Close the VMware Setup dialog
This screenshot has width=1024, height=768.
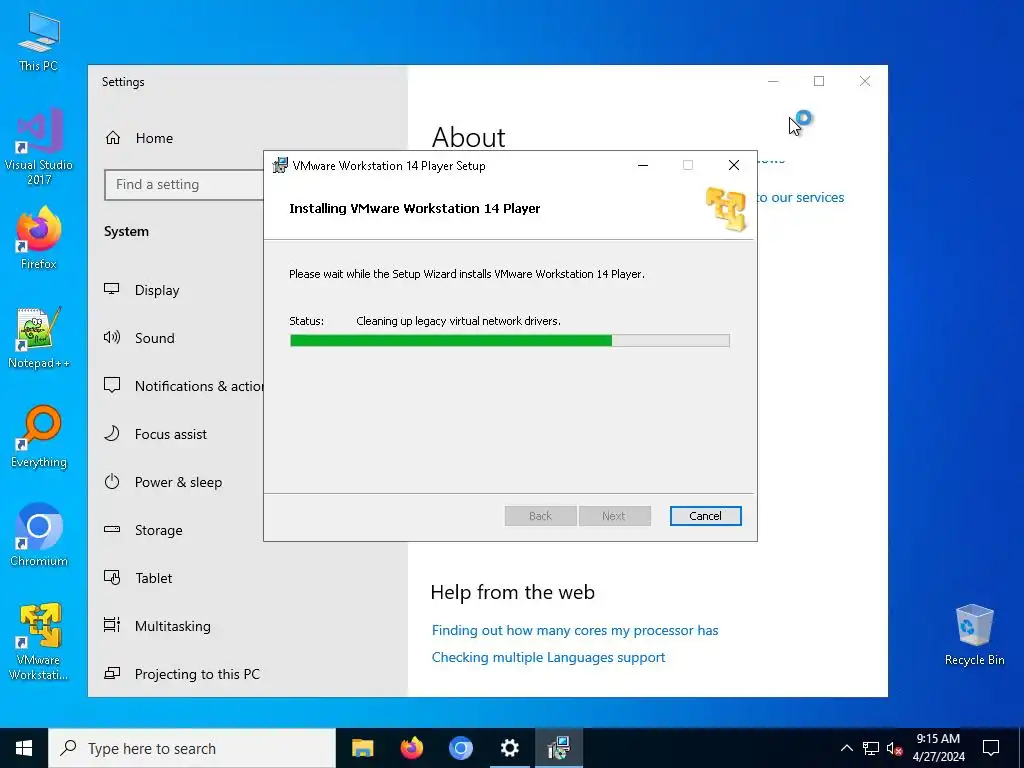click(733, 165)
